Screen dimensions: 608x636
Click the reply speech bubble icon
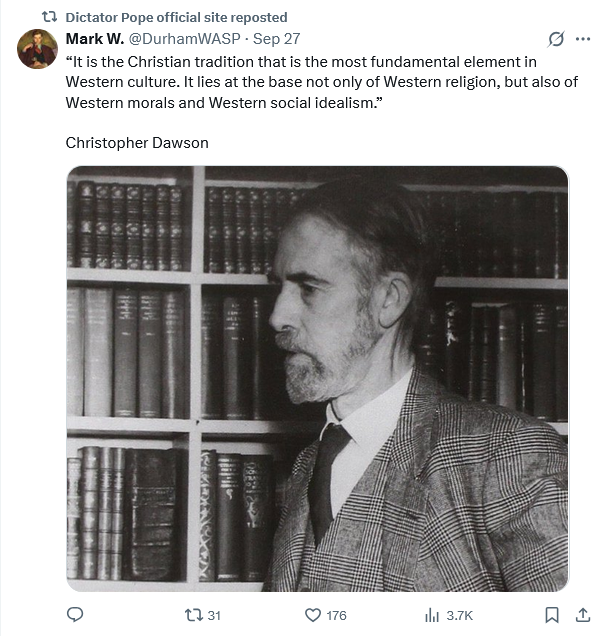(x=74, y=615)
